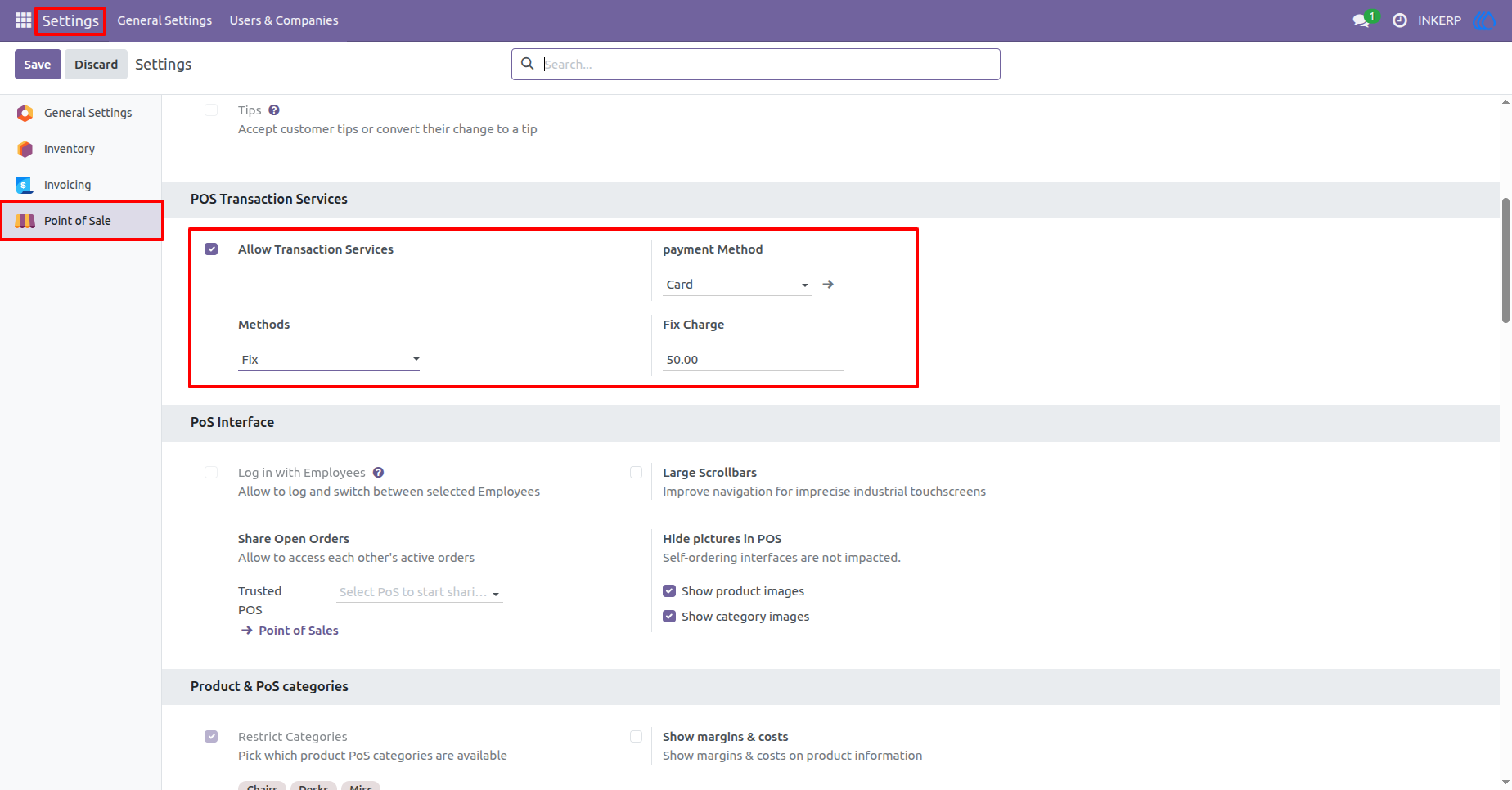Select Inventory in the settings sidebar
This screenshot has height=790, width=1512.
81,149
